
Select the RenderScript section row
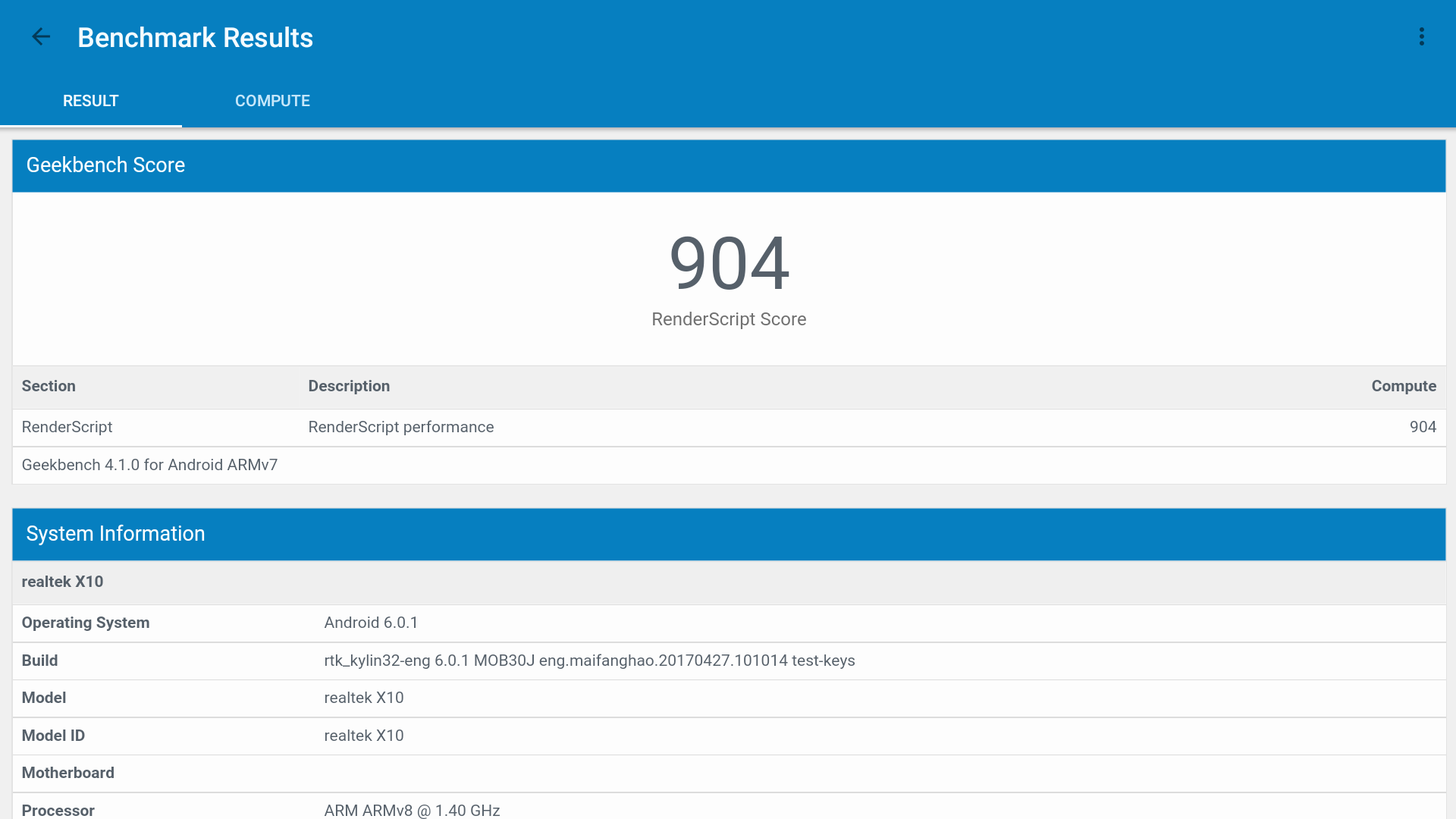point(67,427)
